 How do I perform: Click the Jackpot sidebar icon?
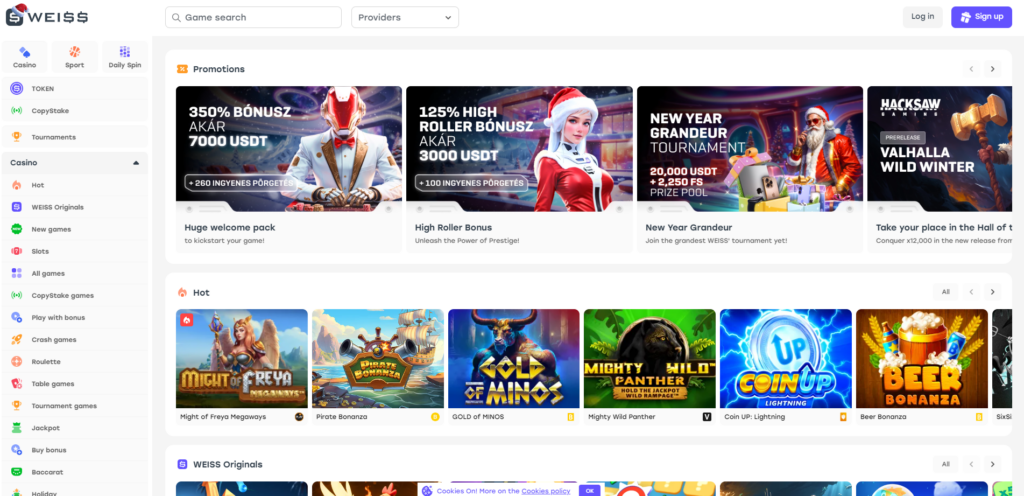[16, 428]
